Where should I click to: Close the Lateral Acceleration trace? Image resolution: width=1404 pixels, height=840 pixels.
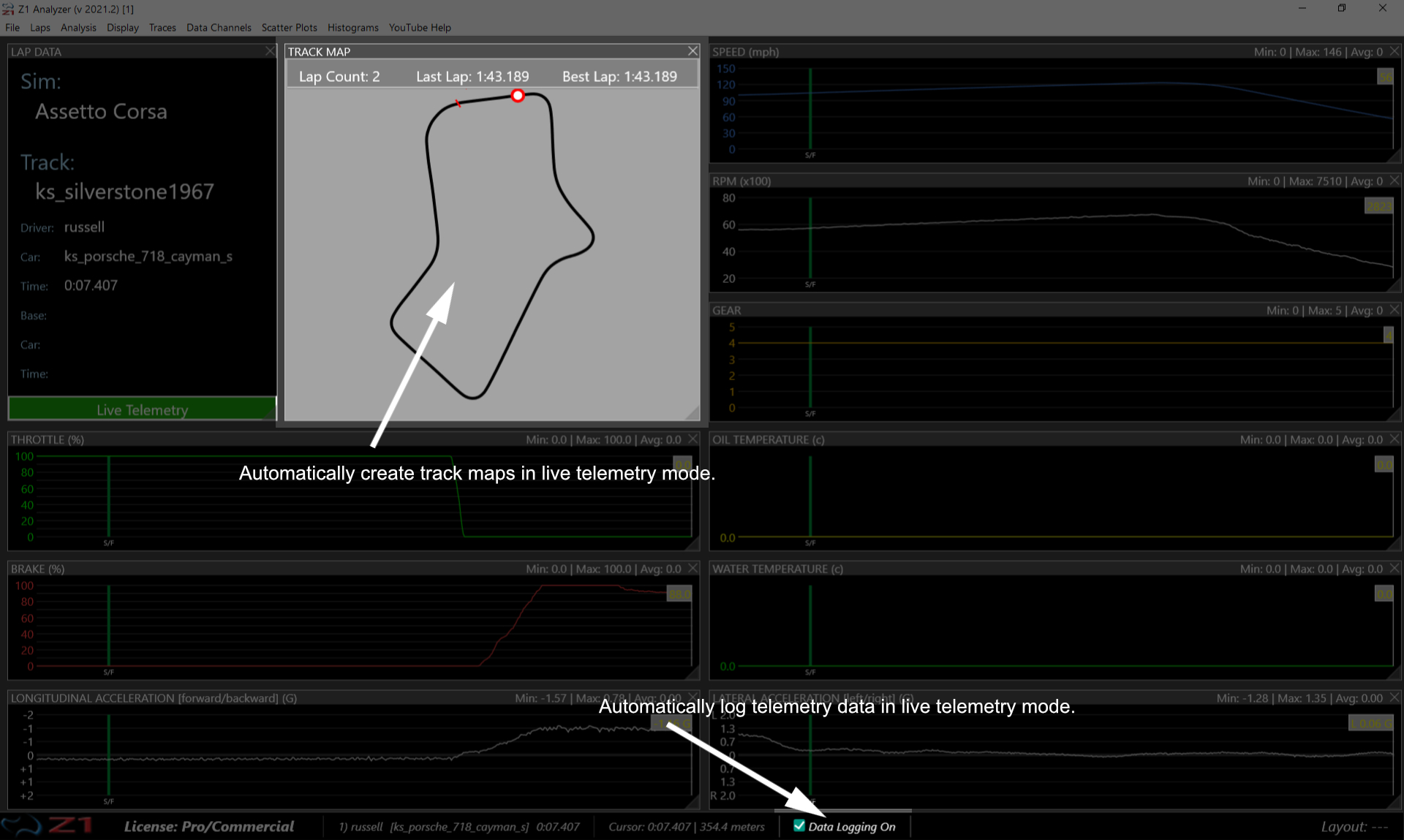(x=1394, y=698)
